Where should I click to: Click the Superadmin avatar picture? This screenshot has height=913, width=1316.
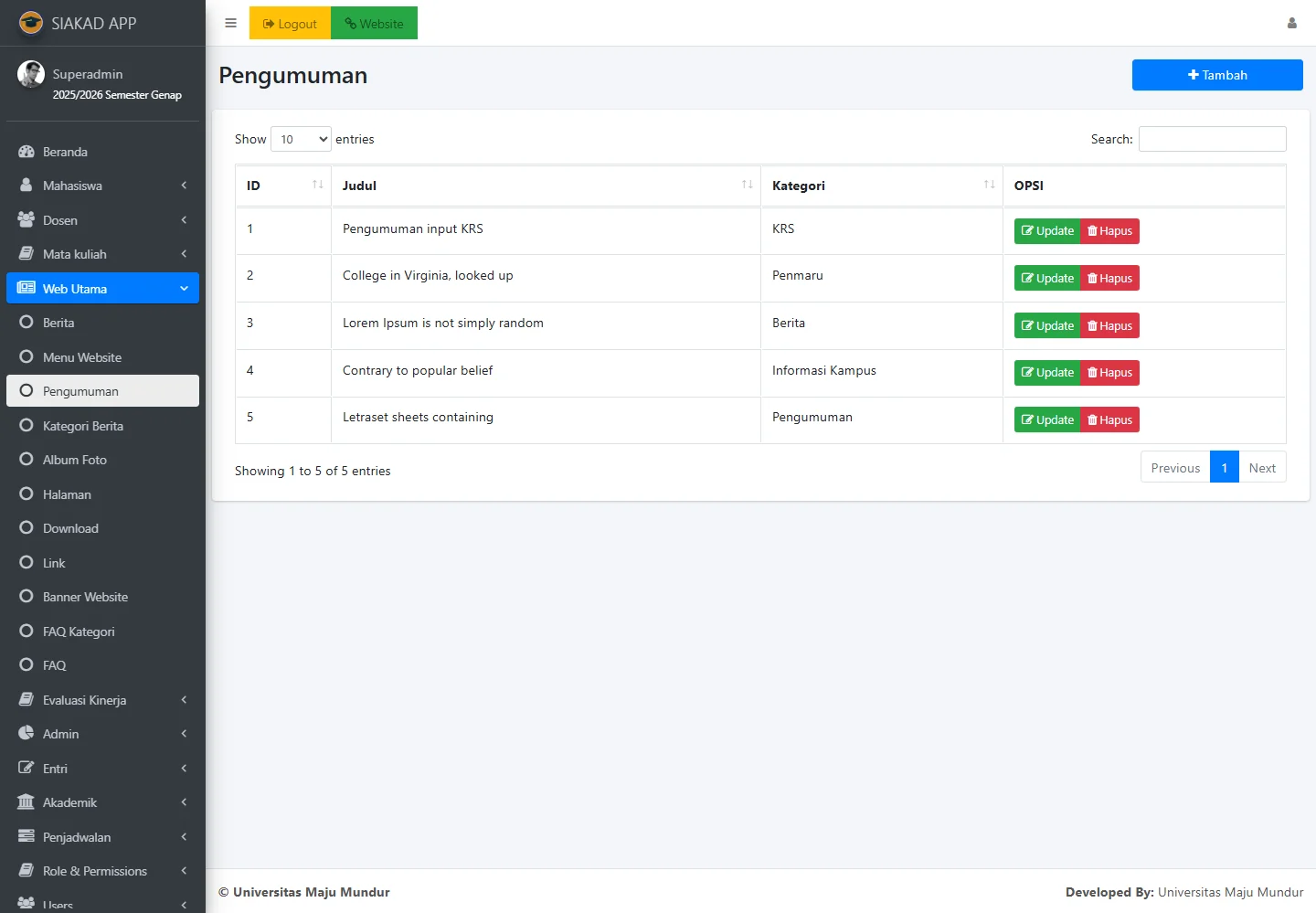coord(31,74)
